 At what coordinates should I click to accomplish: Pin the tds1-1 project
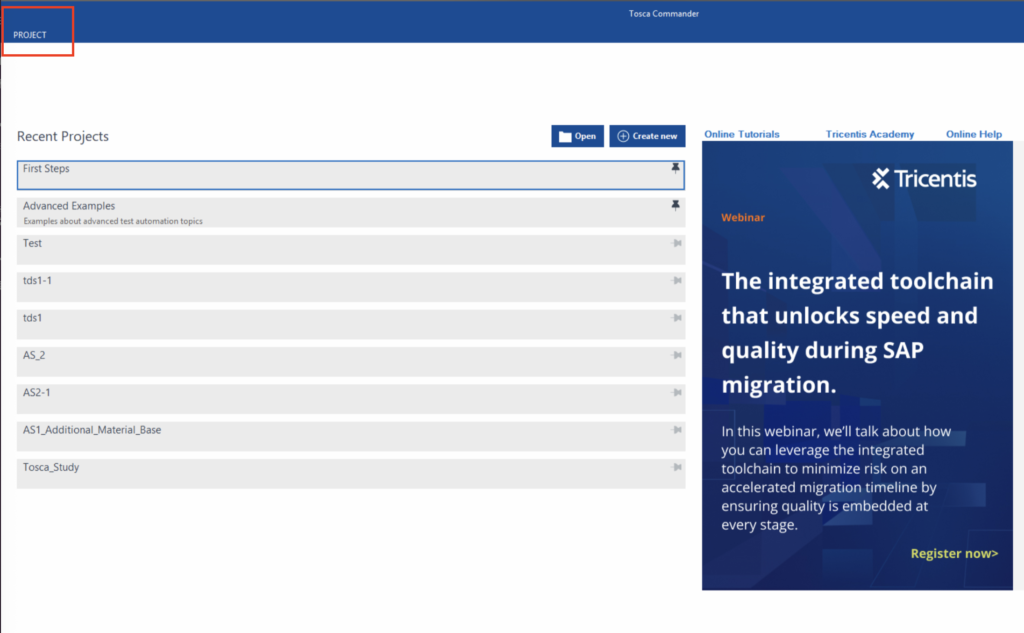point(677,280)
